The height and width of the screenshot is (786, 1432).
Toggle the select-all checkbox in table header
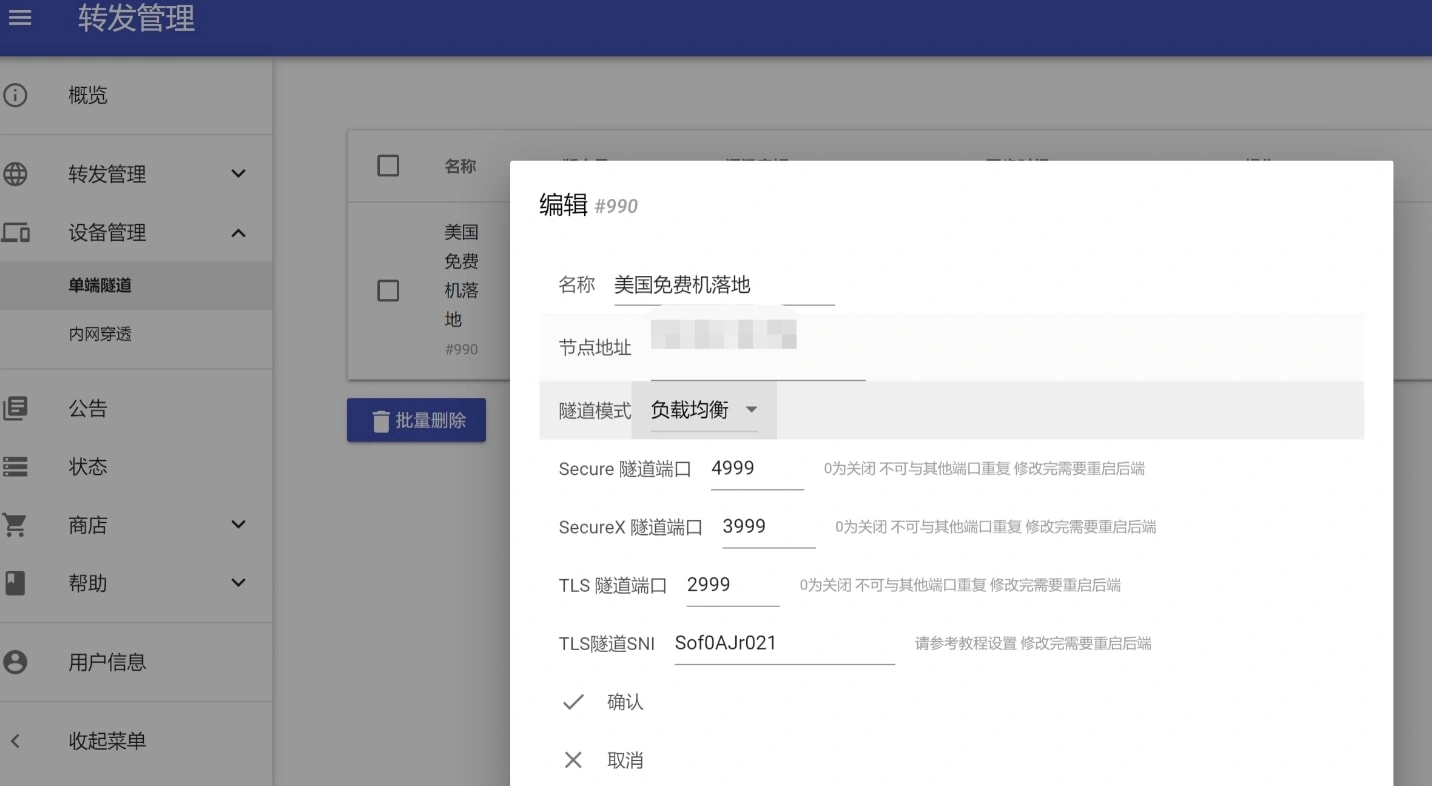point(388,166)
